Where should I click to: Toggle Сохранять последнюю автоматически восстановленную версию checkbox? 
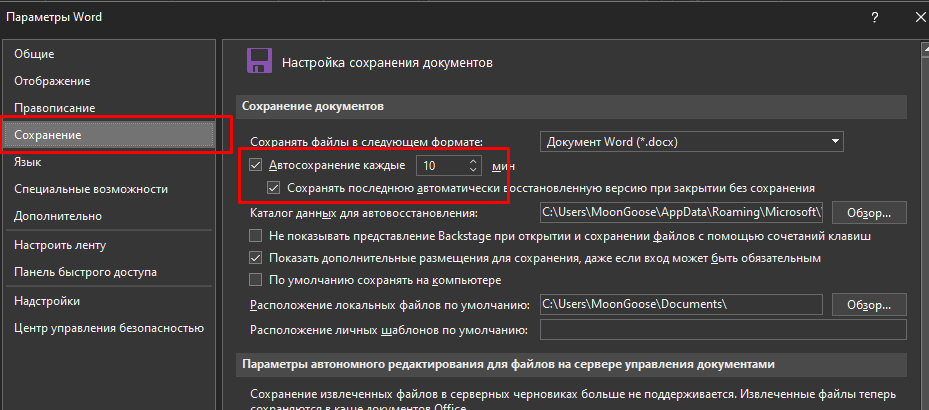tap(274, 188)
